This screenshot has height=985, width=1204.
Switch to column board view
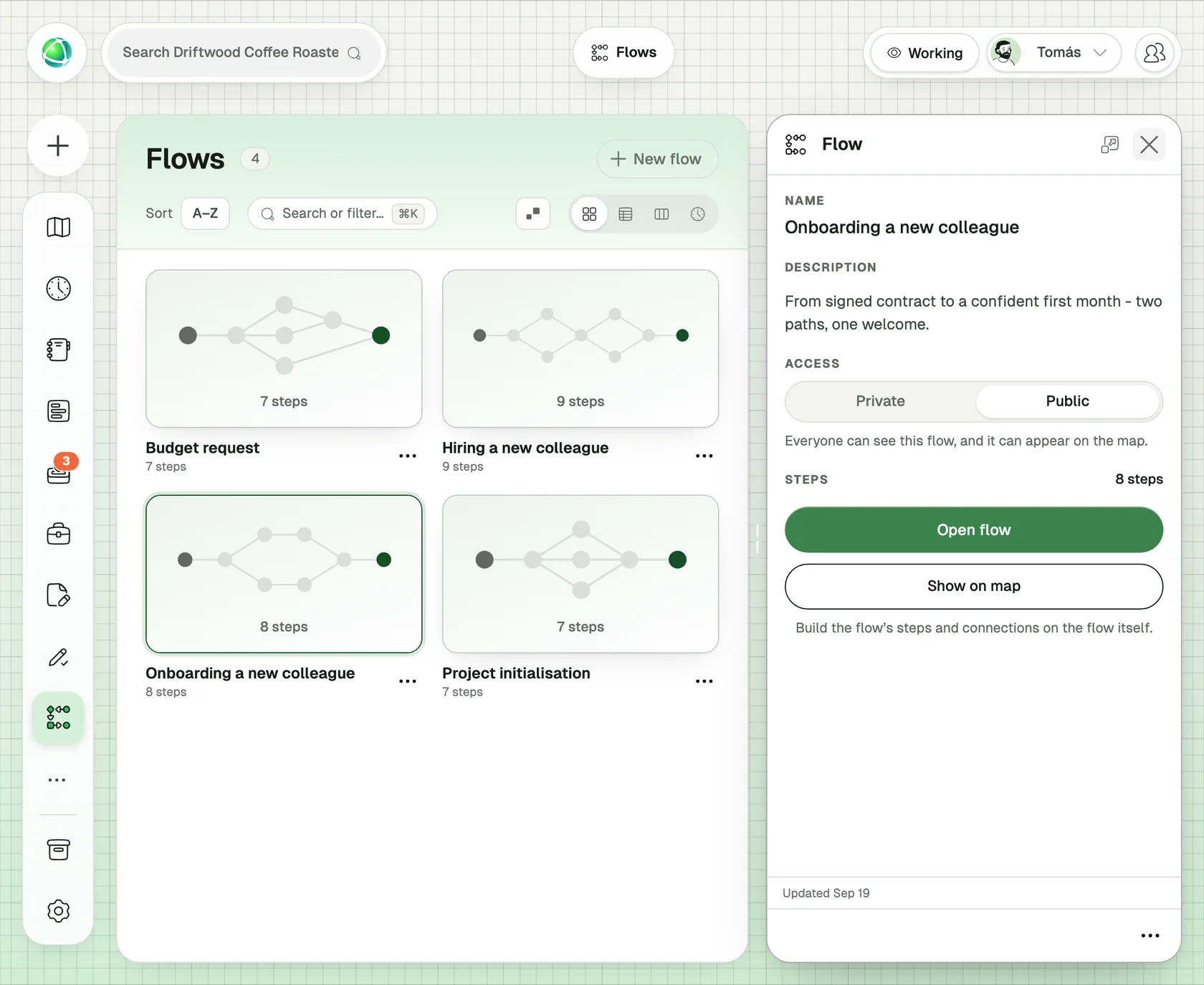click(x=661, y=214)
